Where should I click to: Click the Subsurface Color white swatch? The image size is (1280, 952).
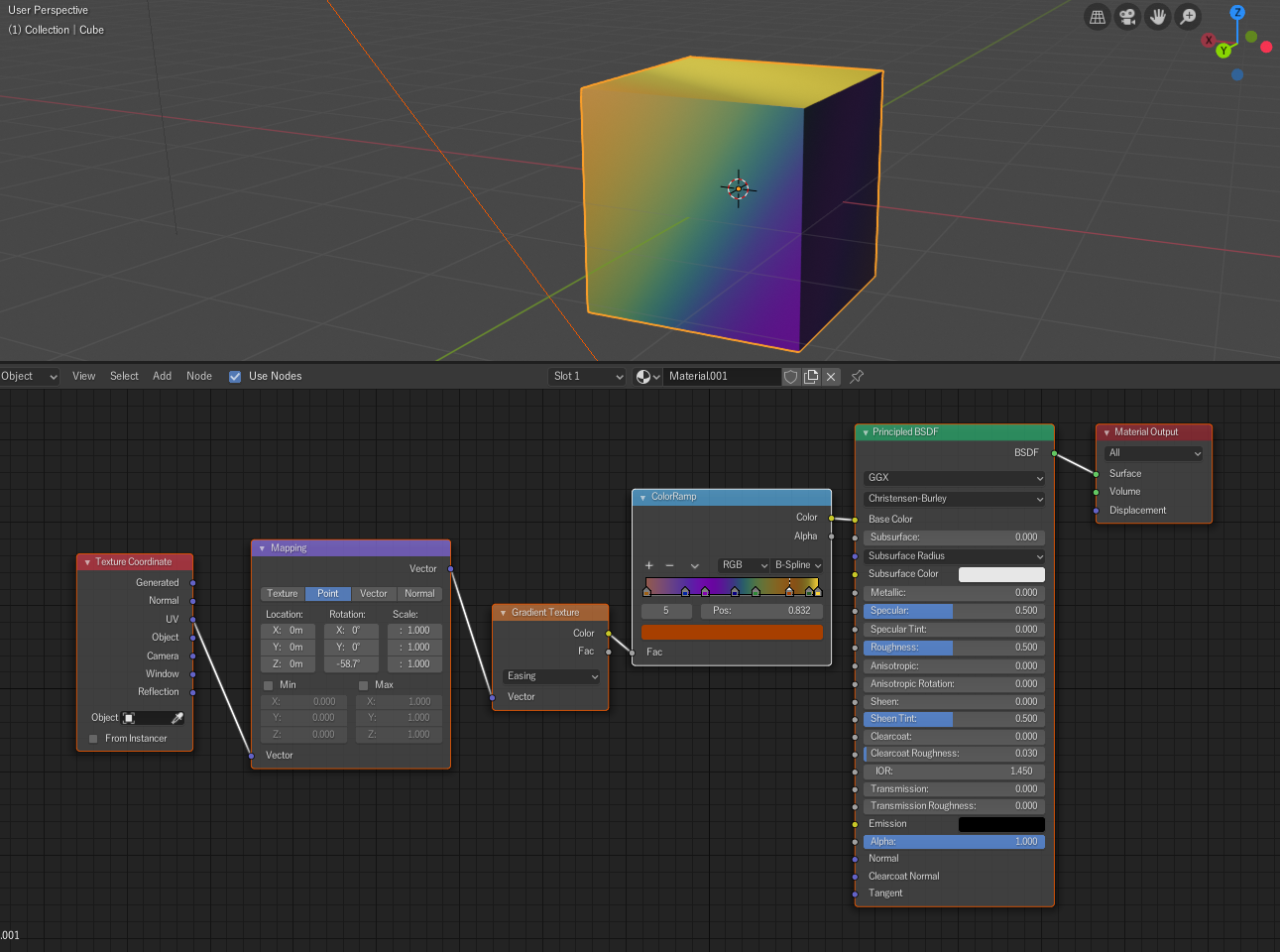pyautogui.click(x=1001, y=574)
